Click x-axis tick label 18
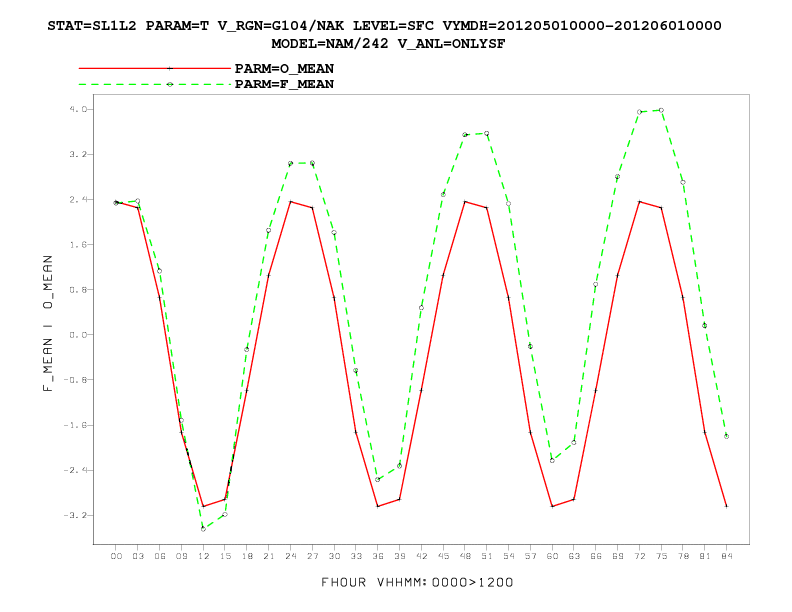 (x=247, y=556)
